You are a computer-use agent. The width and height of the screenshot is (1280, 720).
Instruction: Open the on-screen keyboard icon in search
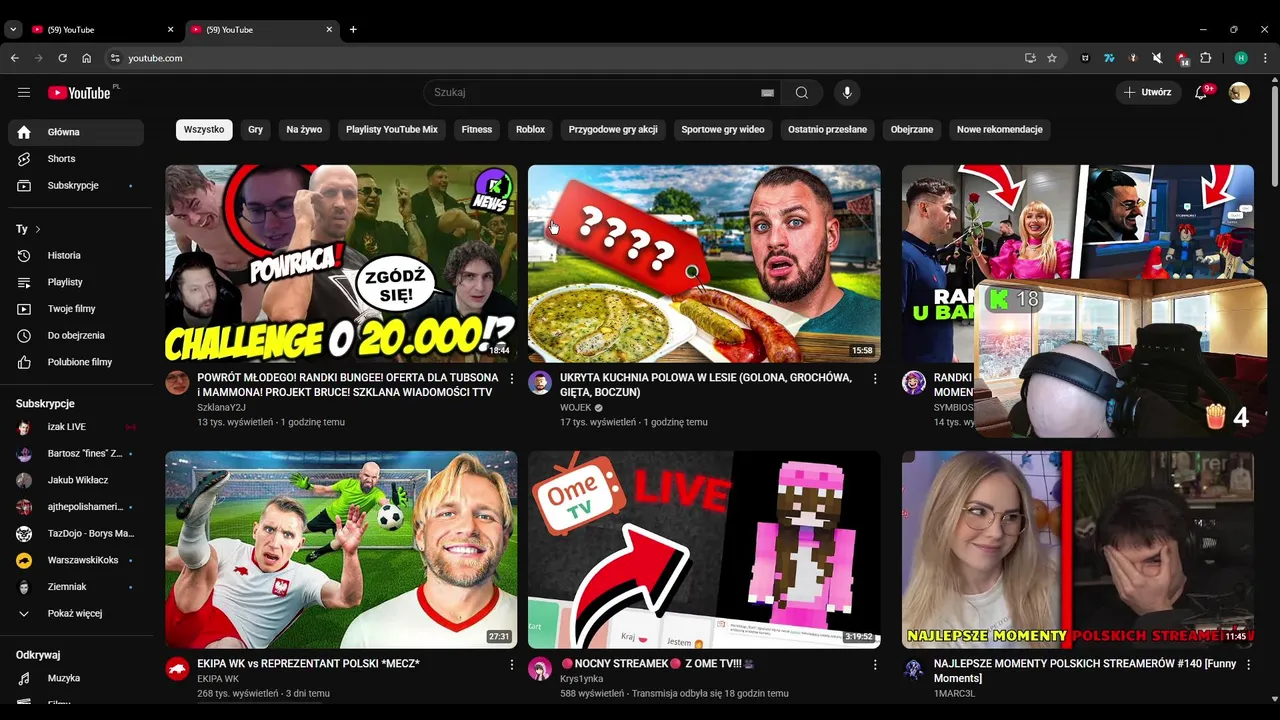(767, 92)
